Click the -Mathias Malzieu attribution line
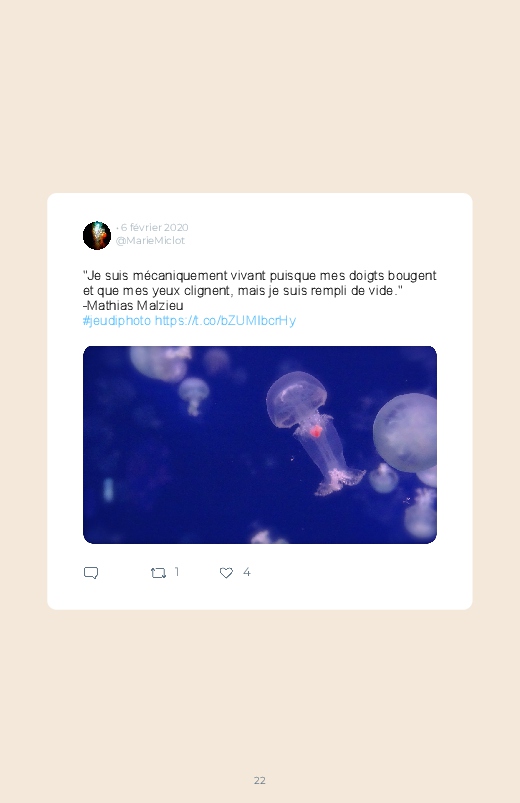The height and width of the screenshot is (803, 520). point(133,306)
